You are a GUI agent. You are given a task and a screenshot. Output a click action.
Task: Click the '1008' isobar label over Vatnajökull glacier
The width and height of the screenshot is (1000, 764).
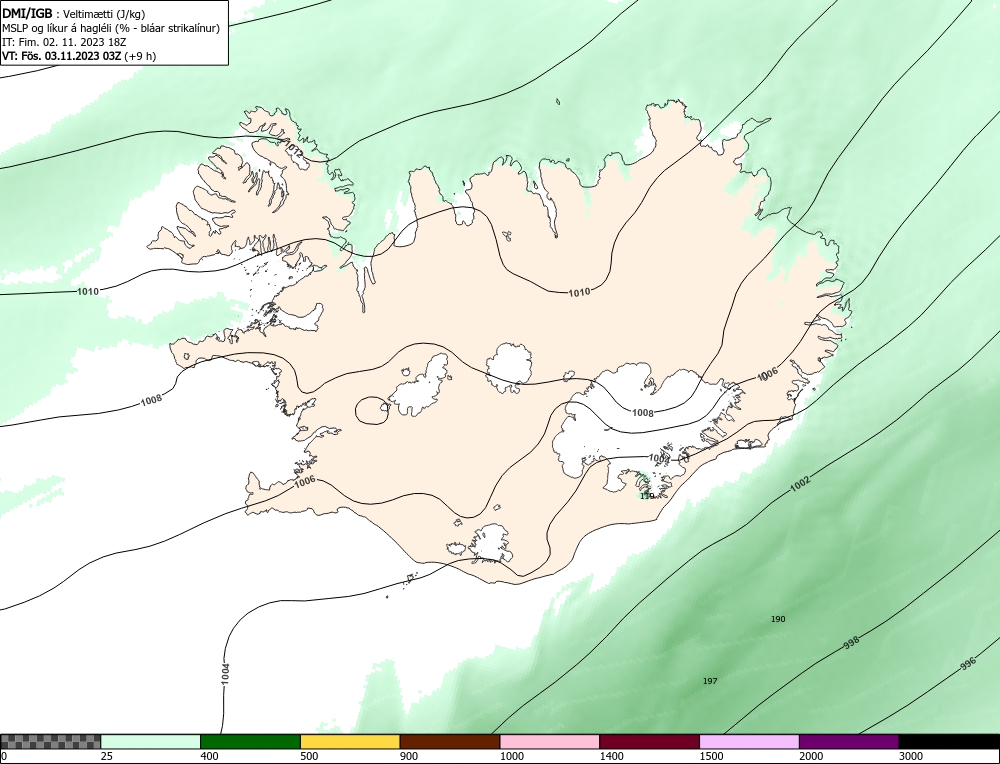click(643, 413)
